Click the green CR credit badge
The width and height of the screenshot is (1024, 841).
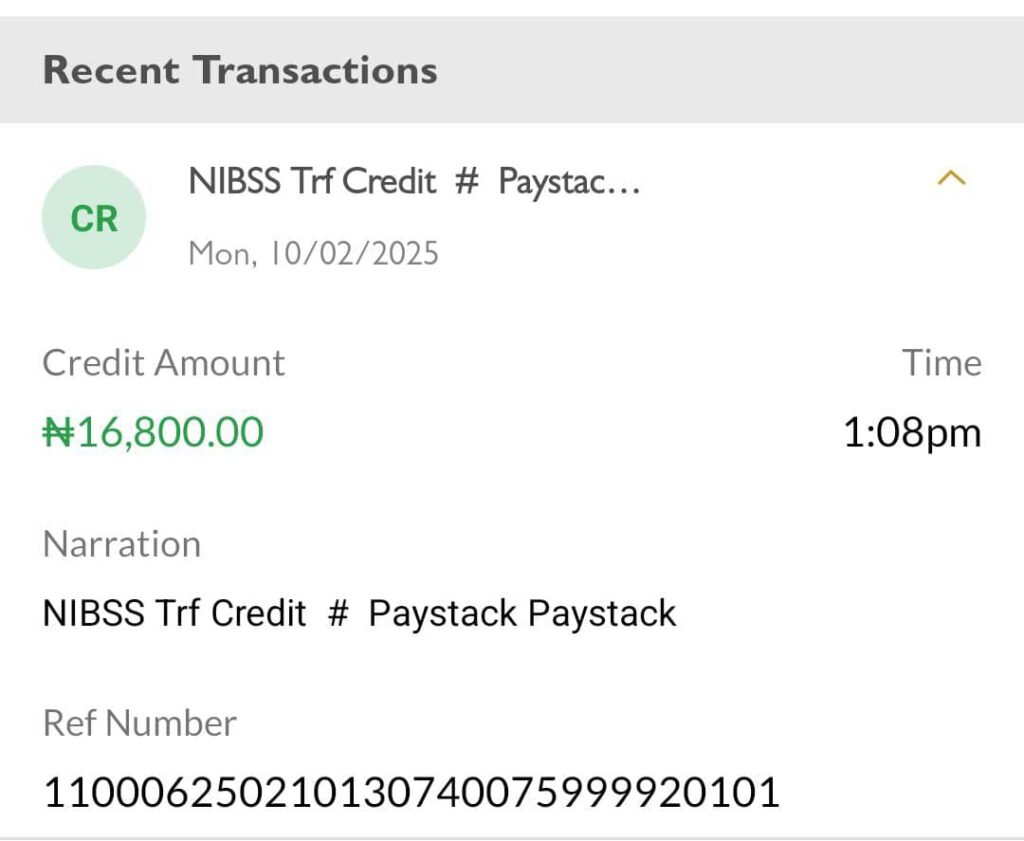point(94,217)
